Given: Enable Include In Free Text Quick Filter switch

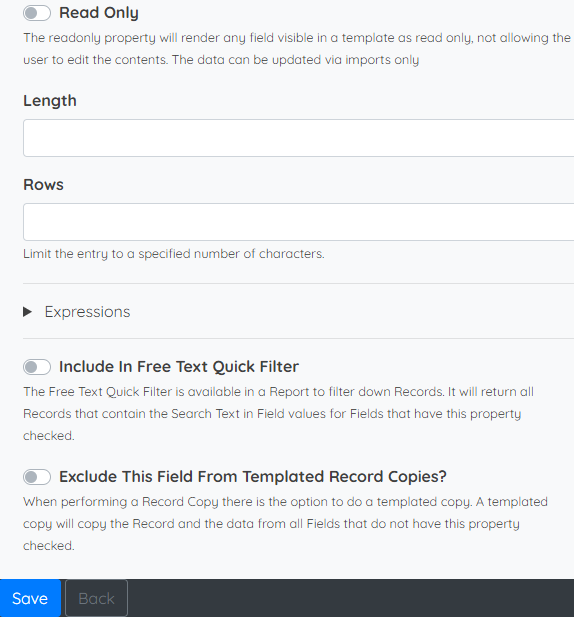Looking at the screenshot, I should pyautogui.click(x=37, y=367).
